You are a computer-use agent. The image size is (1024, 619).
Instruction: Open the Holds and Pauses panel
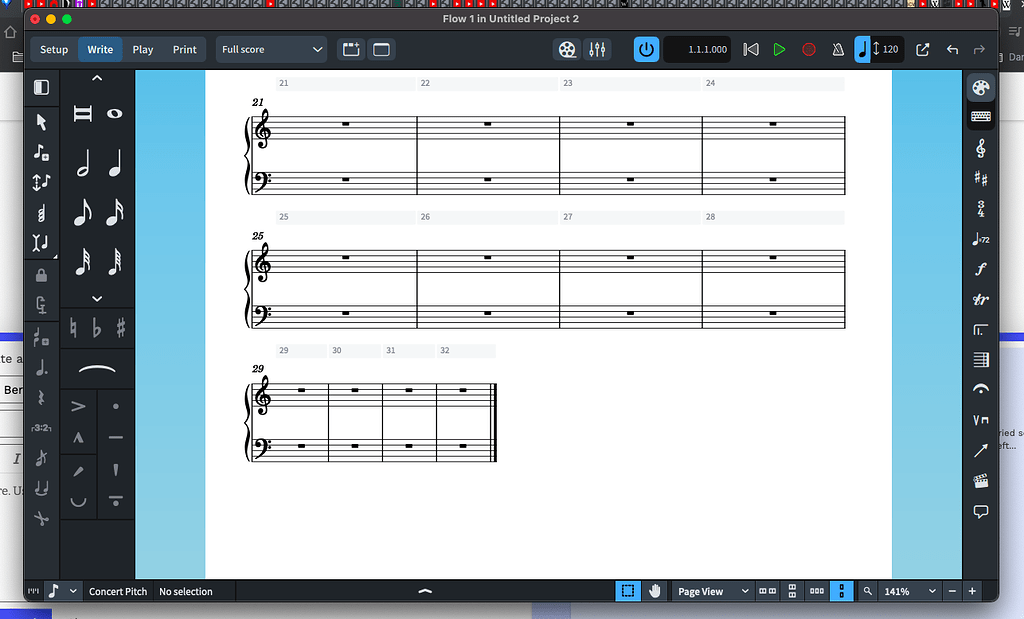click(981, 389)
